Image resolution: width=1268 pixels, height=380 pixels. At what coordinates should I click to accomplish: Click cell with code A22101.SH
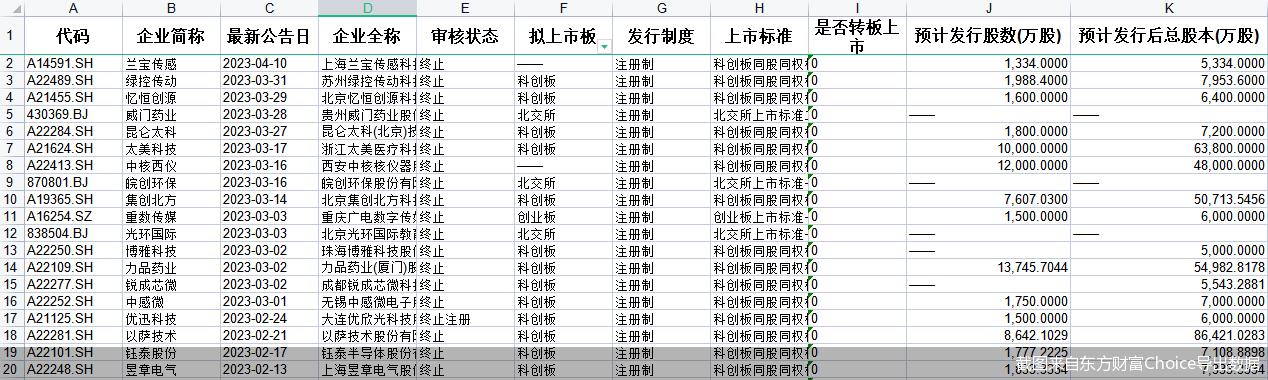[x=72, y=353]
